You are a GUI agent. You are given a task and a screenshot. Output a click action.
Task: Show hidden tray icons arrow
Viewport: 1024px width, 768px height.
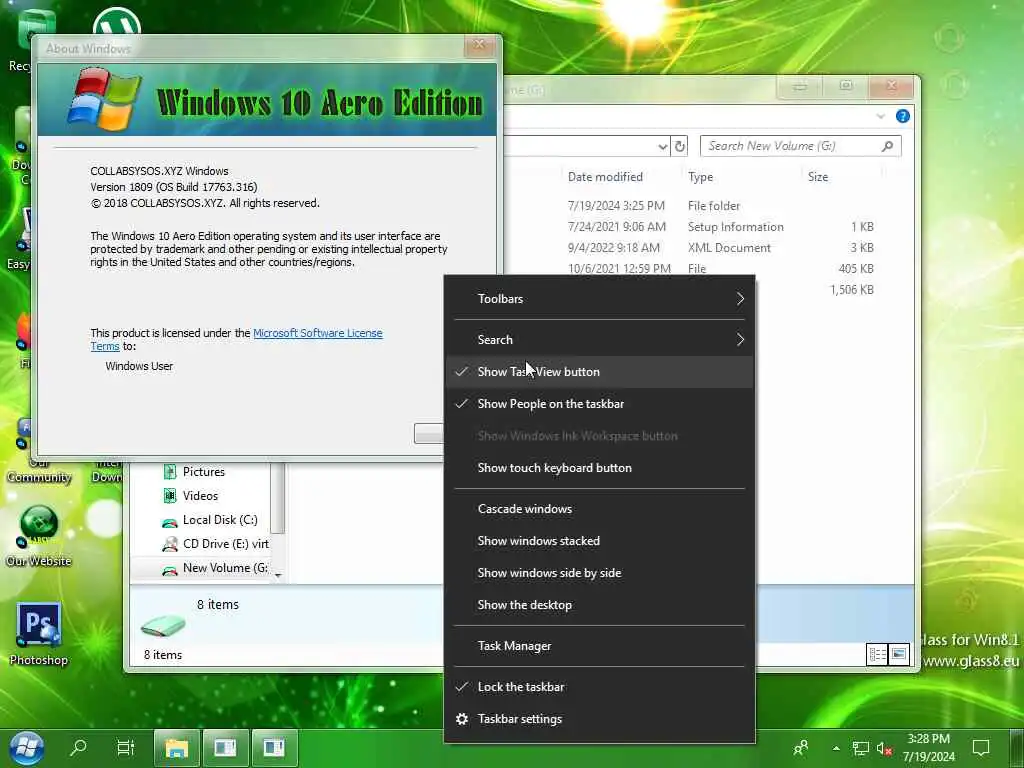click(x=836, y=748)
